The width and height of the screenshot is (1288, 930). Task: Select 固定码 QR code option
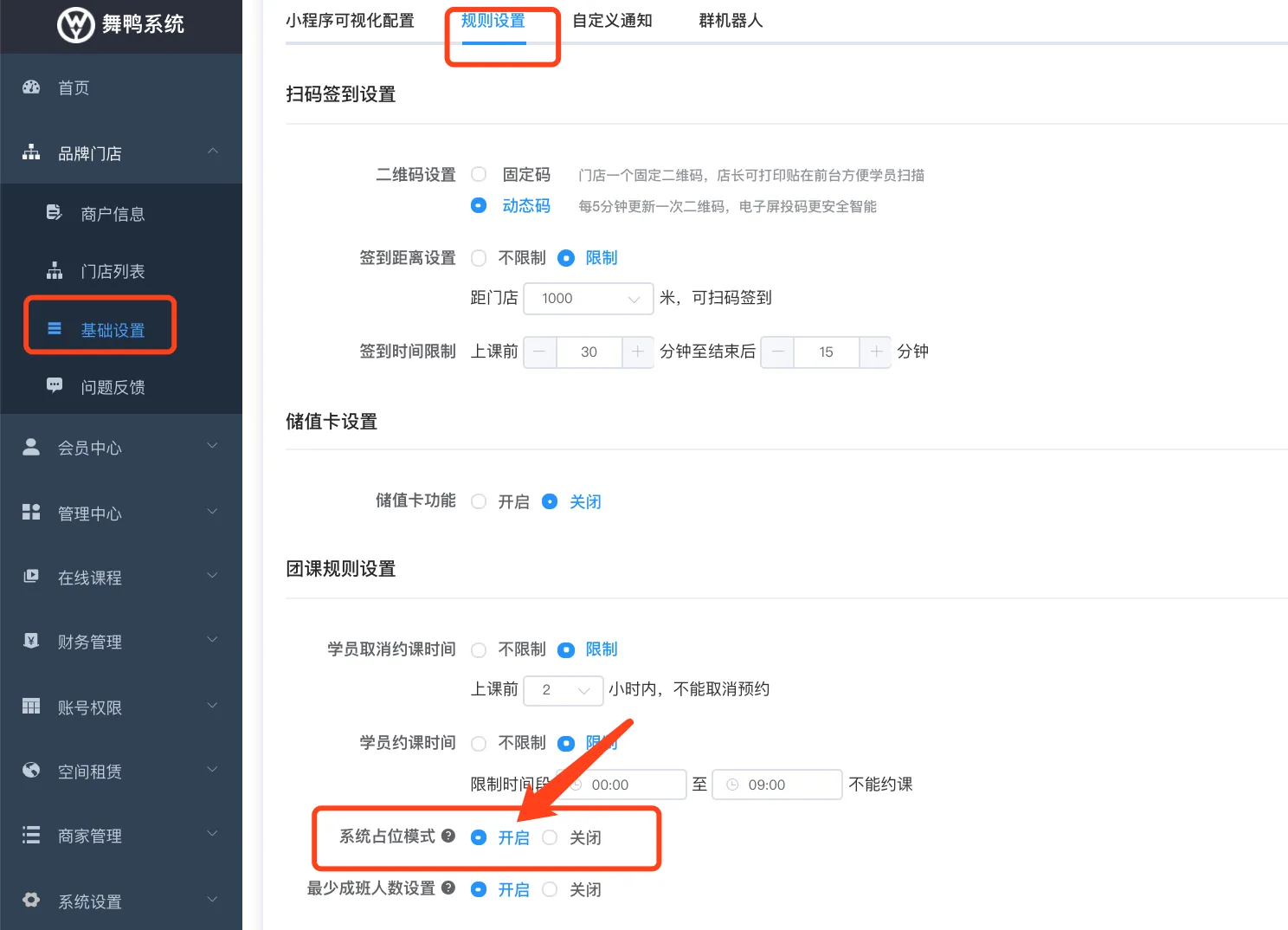coord(479,174)
